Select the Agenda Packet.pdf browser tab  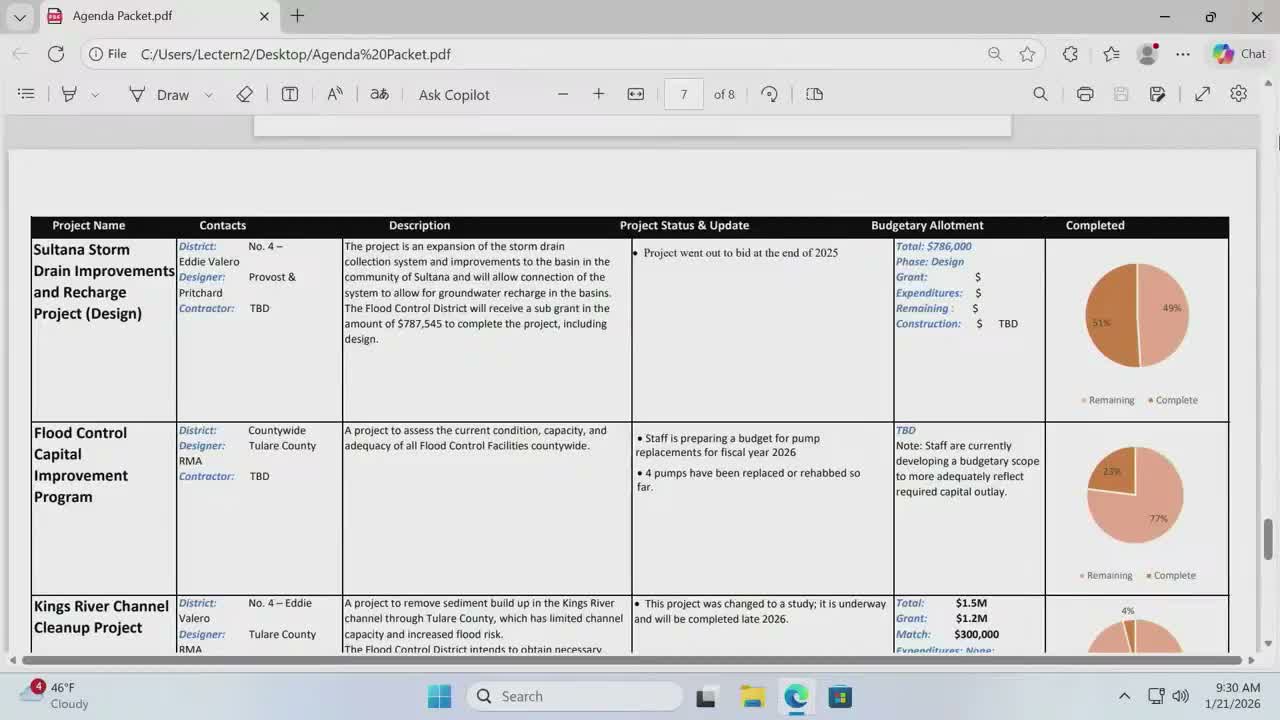(x=158, y=16)
